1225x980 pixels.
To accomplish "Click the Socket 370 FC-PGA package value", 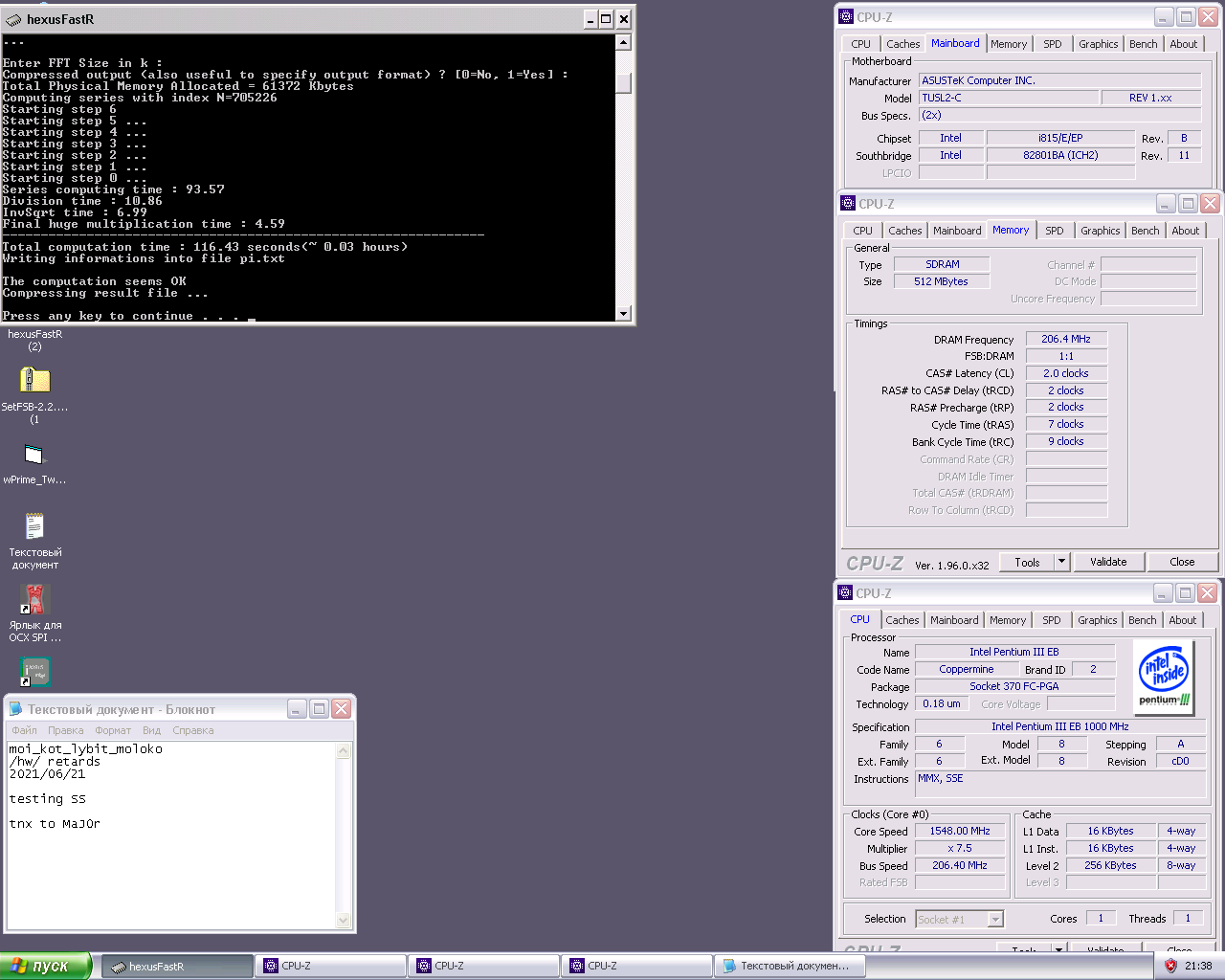I will tap(1014, 686).
